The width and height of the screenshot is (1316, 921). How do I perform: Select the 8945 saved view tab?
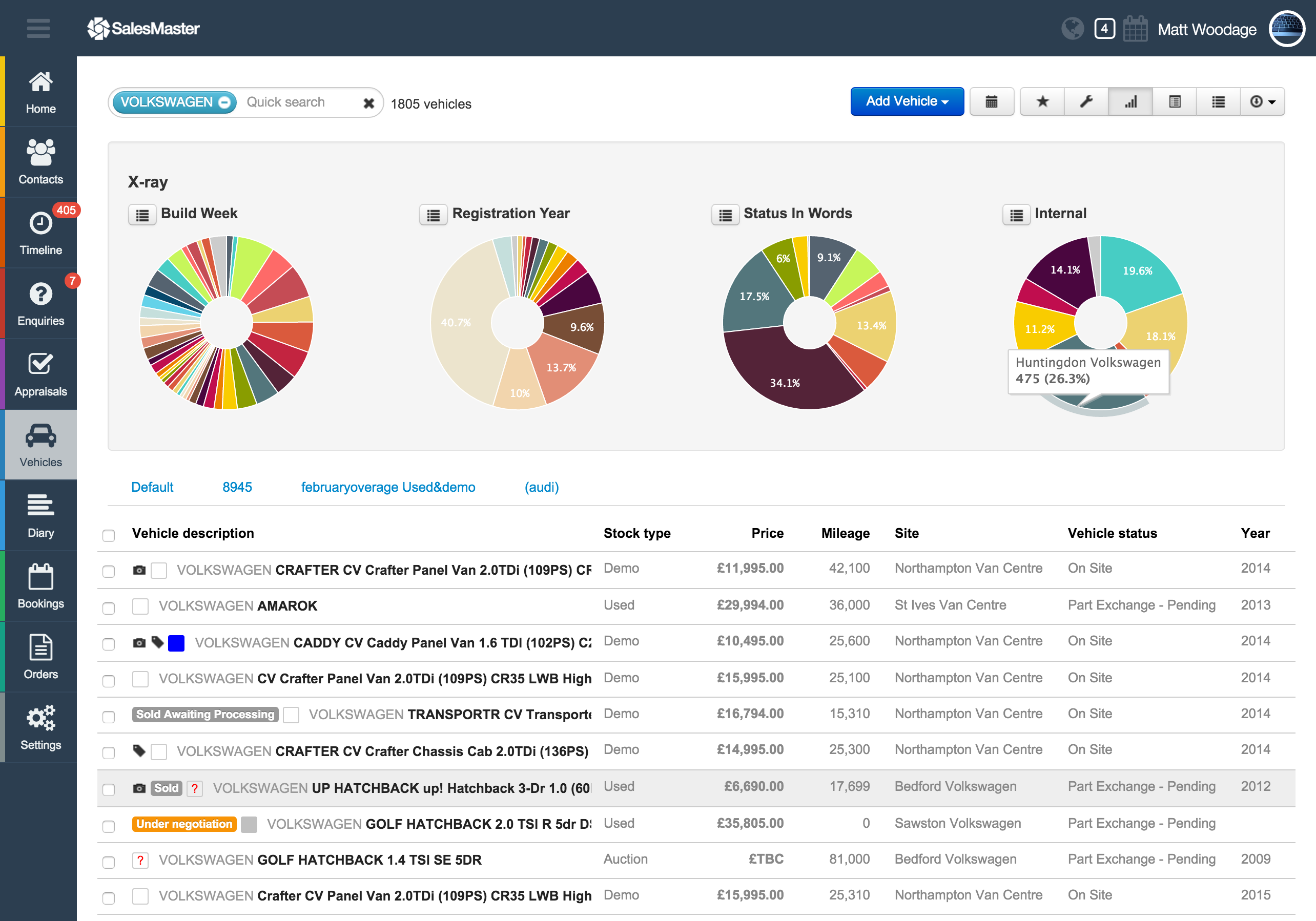coord(237,487)
